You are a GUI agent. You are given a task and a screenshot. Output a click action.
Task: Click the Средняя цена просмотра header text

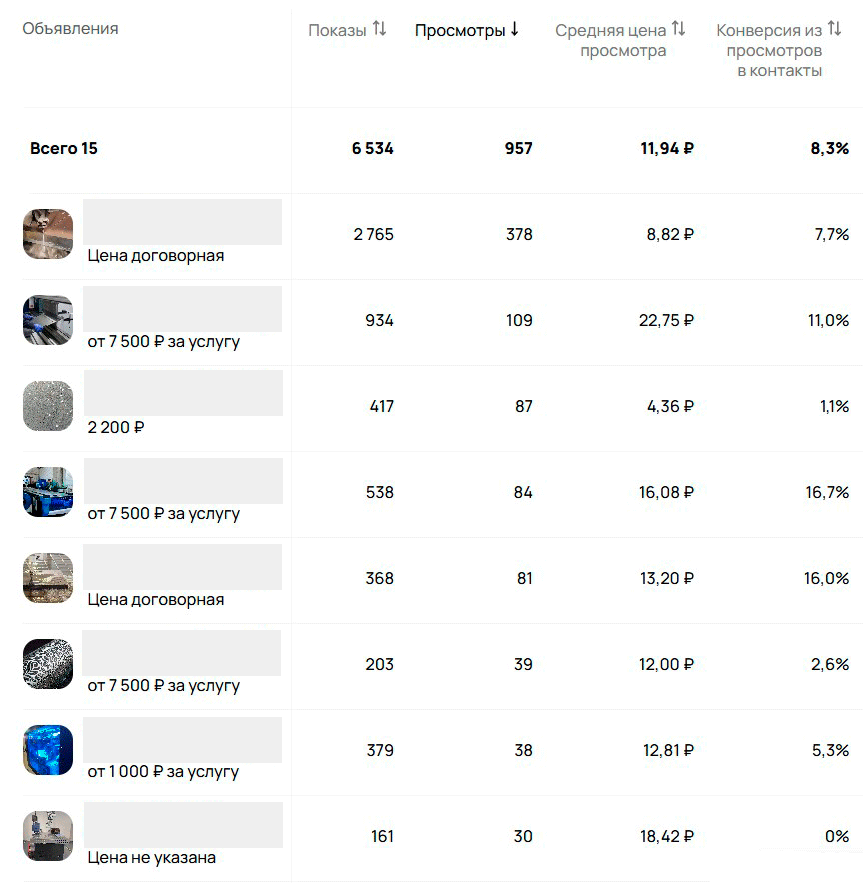[x=612, y=41]
